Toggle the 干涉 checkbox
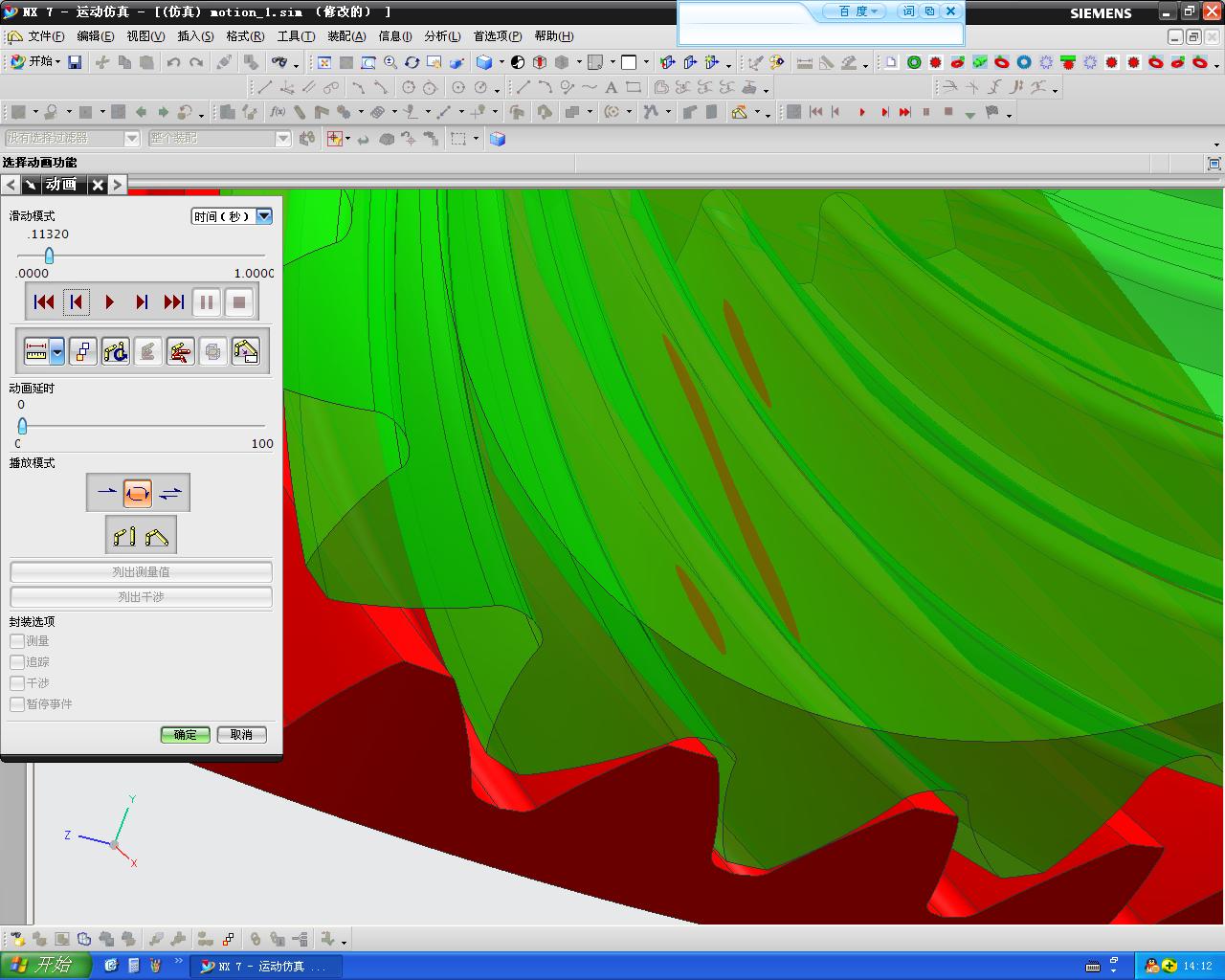Viewport: 1225px width, 980px height. [x=17, y=683]
